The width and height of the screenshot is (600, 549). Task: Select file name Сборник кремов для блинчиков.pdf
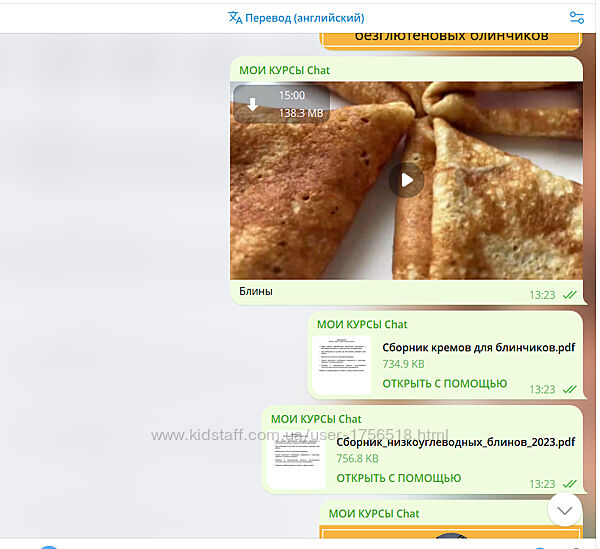[x=478, y=348]
